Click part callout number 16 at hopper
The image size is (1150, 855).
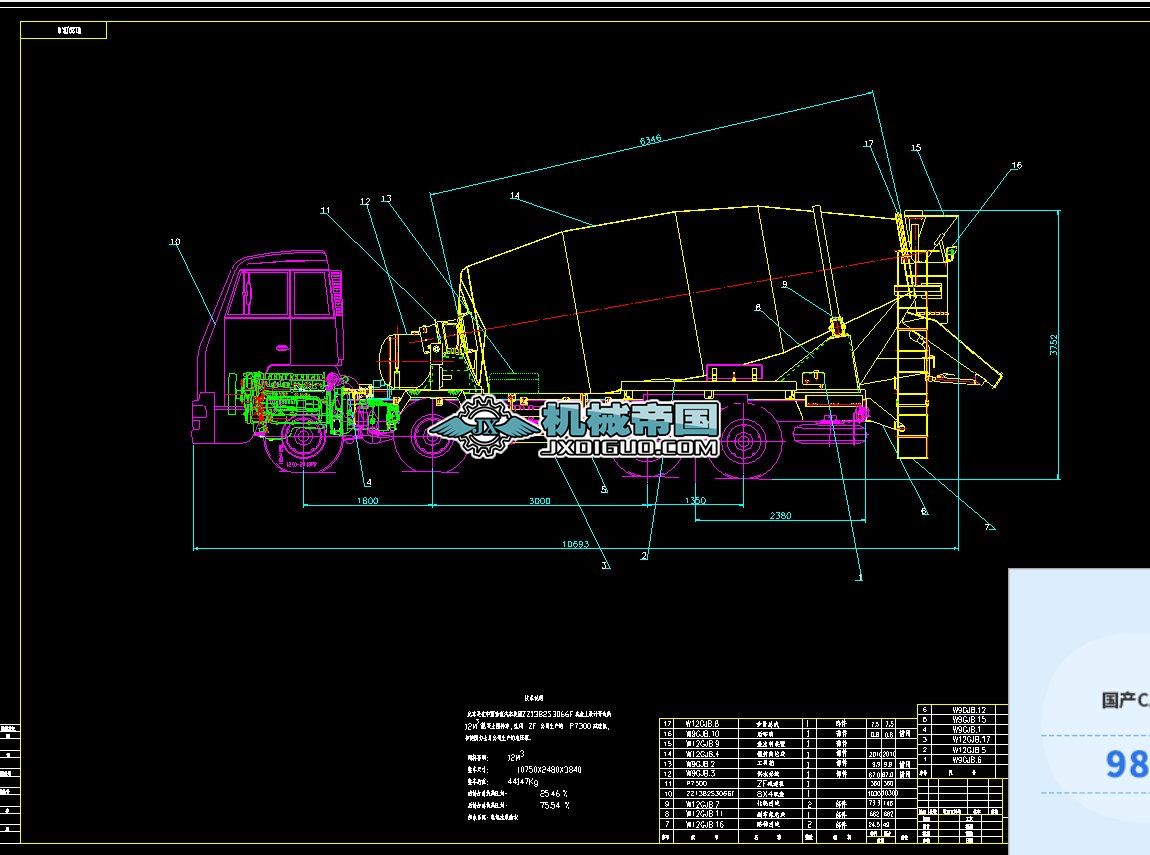point(1017,166)
